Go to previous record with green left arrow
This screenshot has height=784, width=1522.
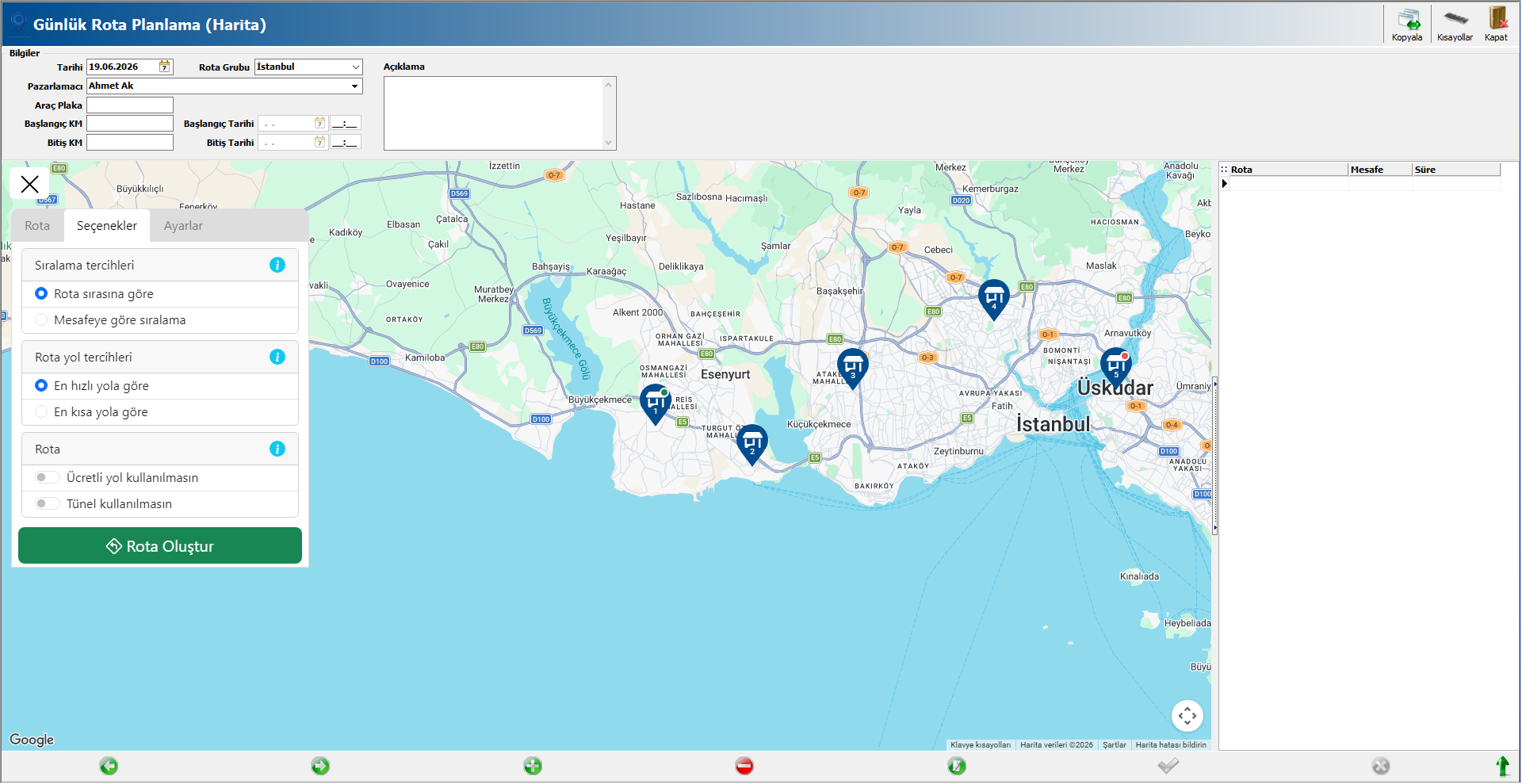(109, 766)
